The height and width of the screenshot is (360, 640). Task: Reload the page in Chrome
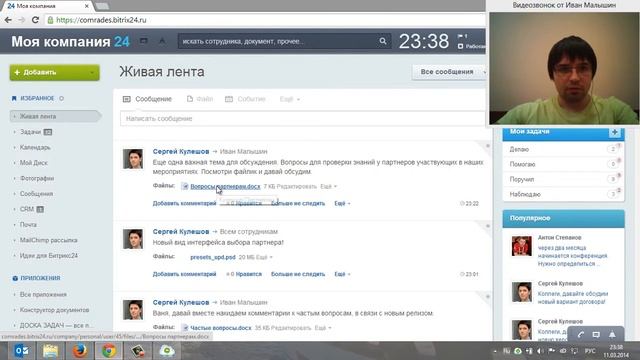36,20
